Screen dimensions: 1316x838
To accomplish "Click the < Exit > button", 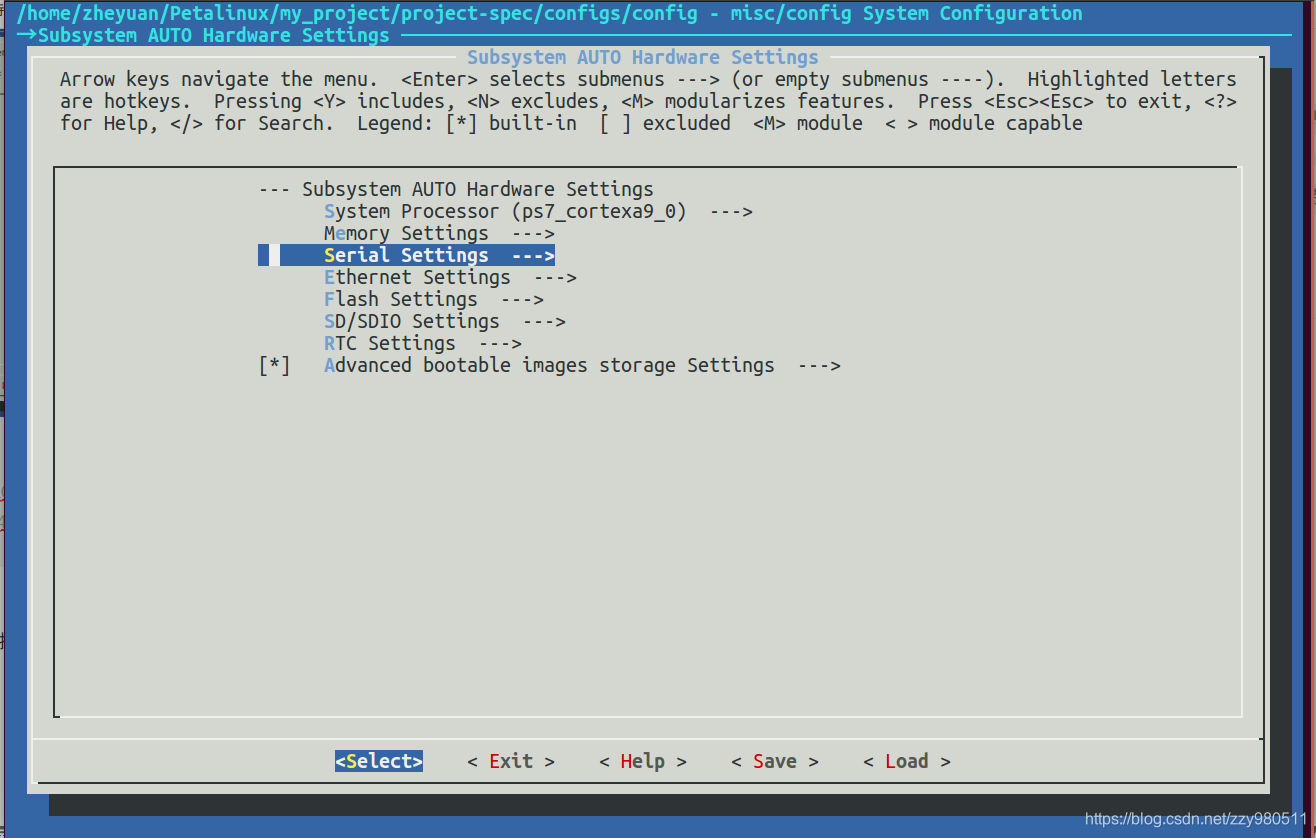I will tap(511, 761).
